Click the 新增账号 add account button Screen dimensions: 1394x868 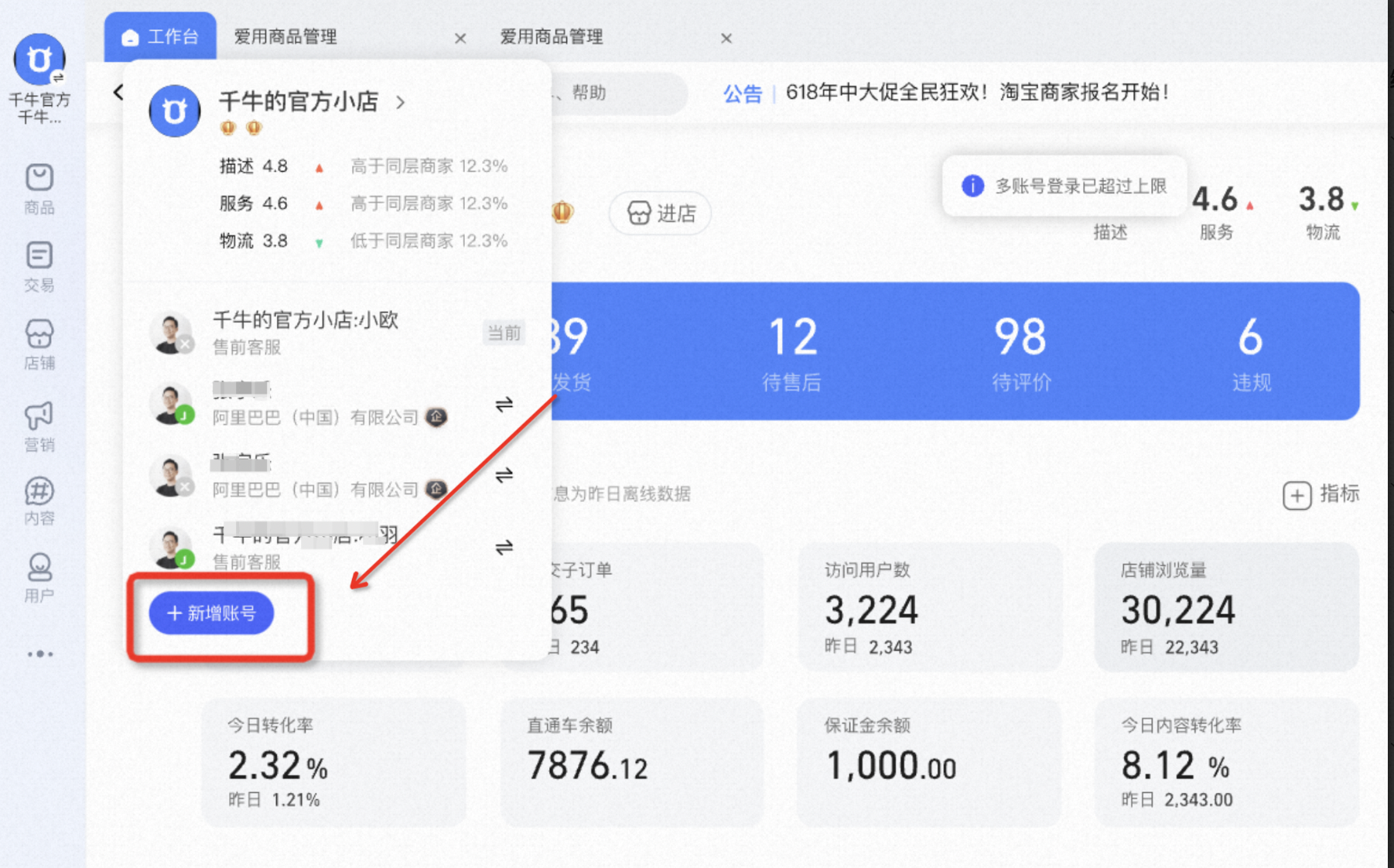pyautogui.click(x=211, y=613)
